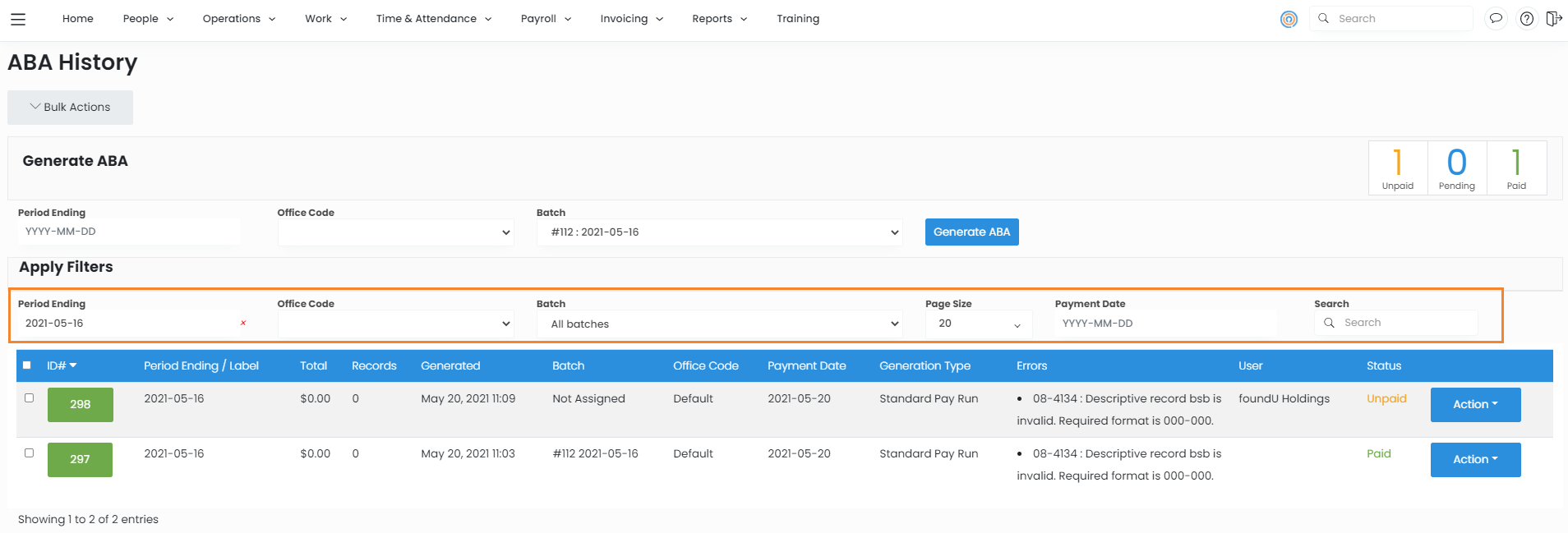Open the Page Size dropdown showing 20
Screen dimensions: 1568x533
(x=979, y=324)
